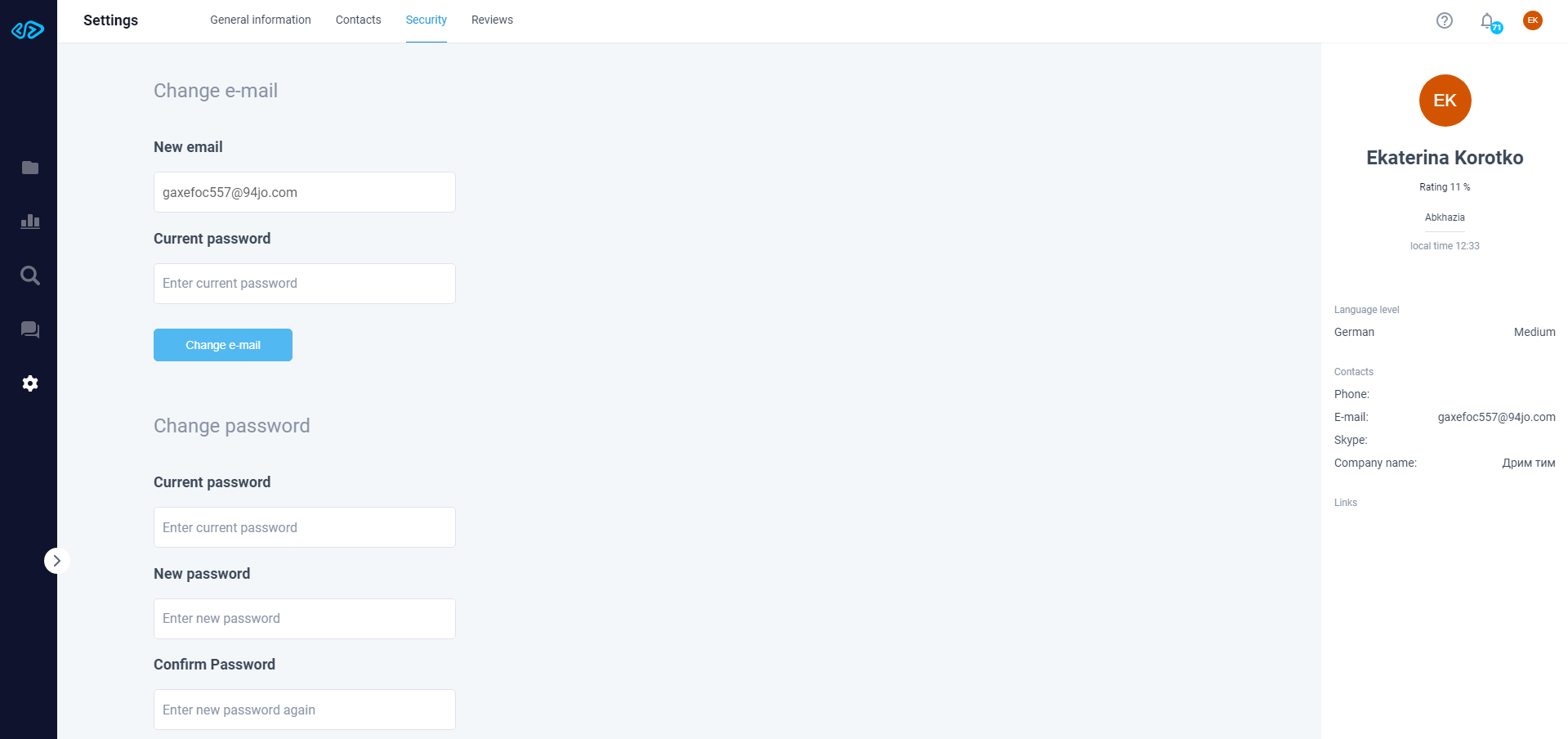The image size is (1568, 739).
Task: Focus the New email input field
Action: (305, 192)
